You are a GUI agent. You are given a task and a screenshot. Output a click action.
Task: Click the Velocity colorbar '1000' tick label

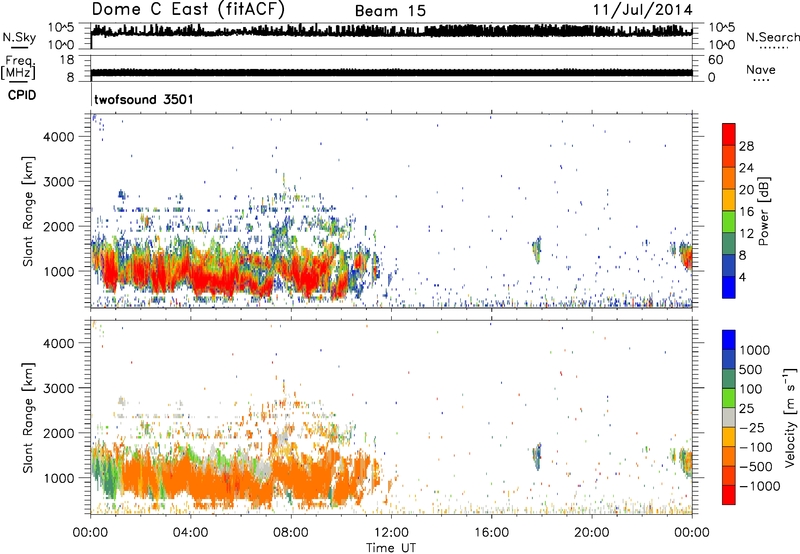[754, 350]
